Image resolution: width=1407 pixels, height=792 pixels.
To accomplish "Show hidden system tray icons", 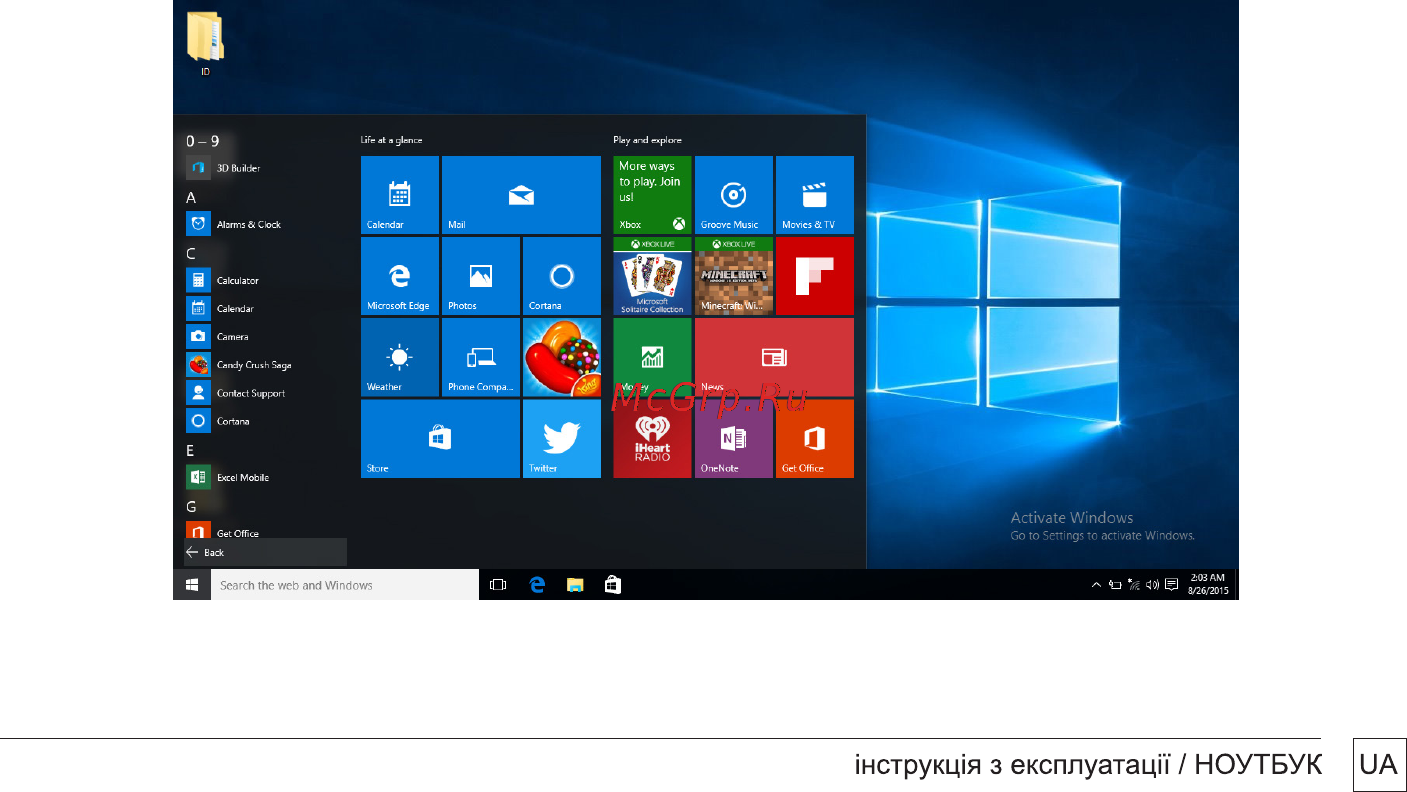I will (x=1096, y=585).
